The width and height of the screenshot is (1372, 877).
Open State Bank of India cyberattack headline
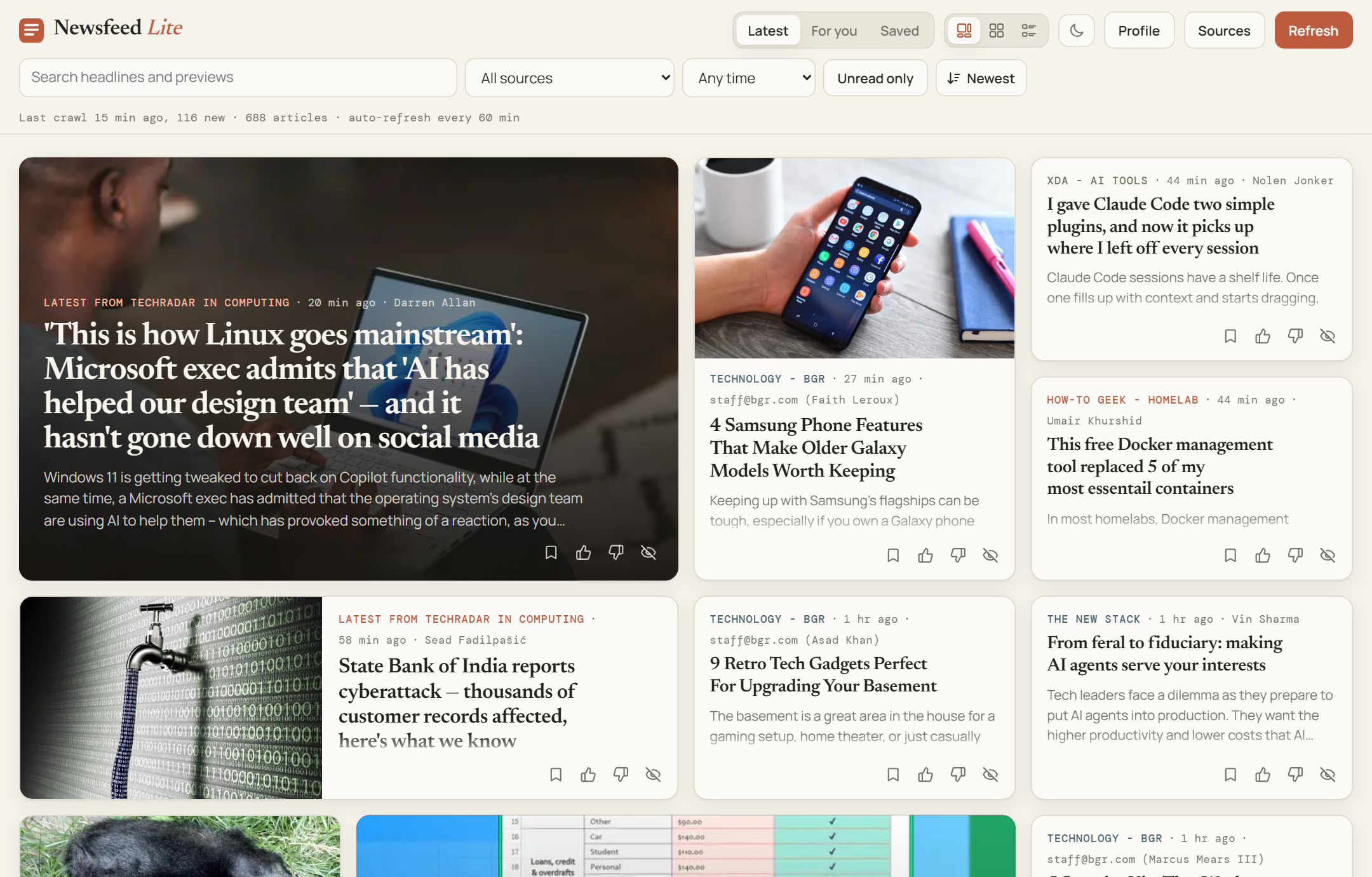point(457,703)
